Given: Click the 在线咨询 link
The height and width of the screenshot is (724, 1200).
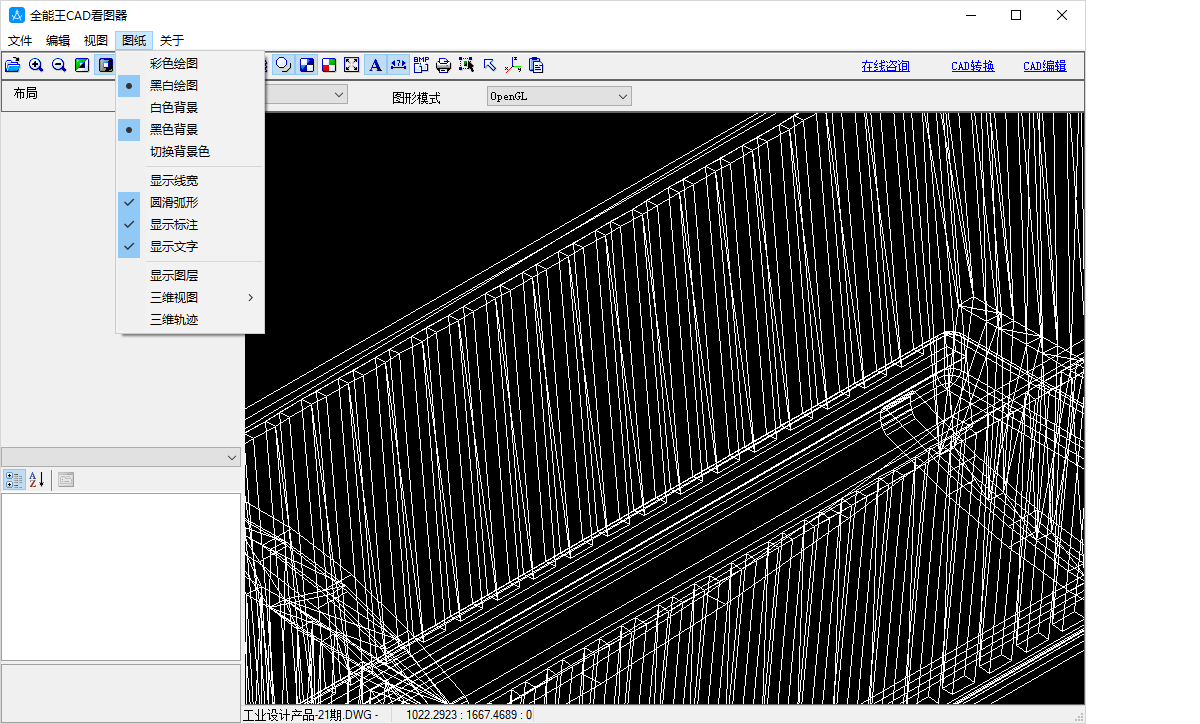Looking at the screenshot, I should (885, 66).
